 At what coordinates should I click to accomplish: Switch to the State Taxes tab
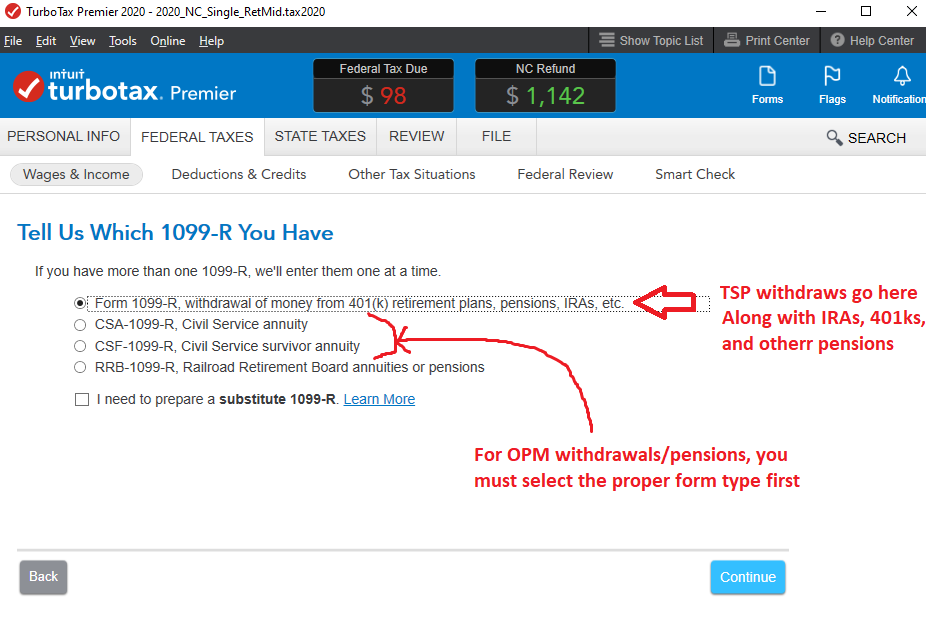click(320, 136)
